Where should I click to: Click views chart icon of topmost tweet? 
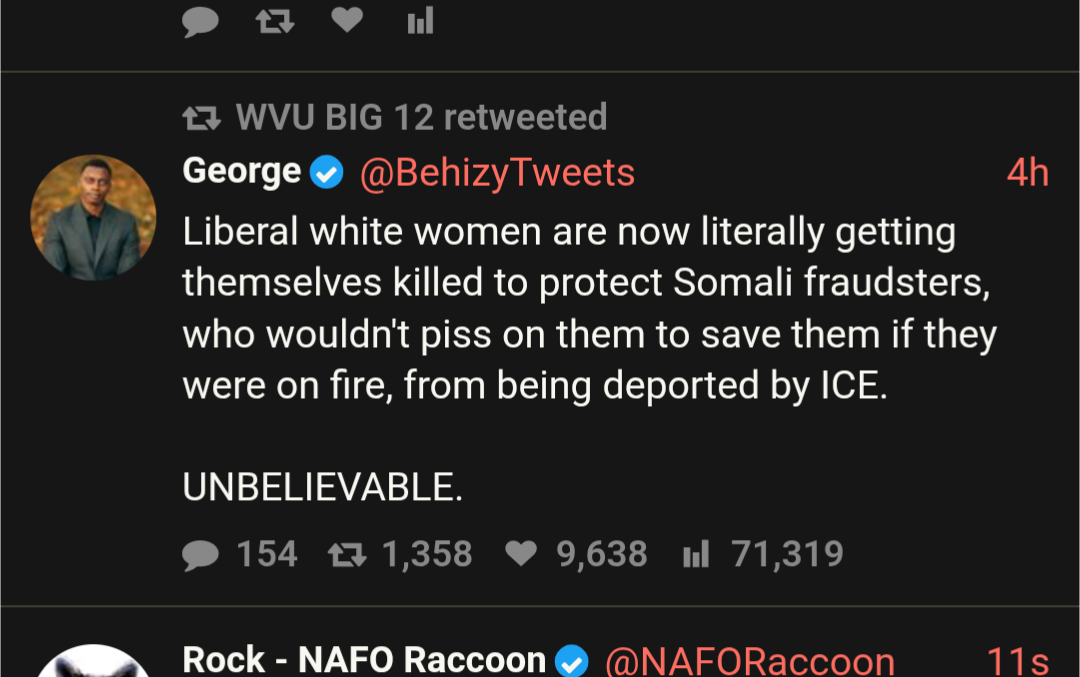tap(420, 21)
